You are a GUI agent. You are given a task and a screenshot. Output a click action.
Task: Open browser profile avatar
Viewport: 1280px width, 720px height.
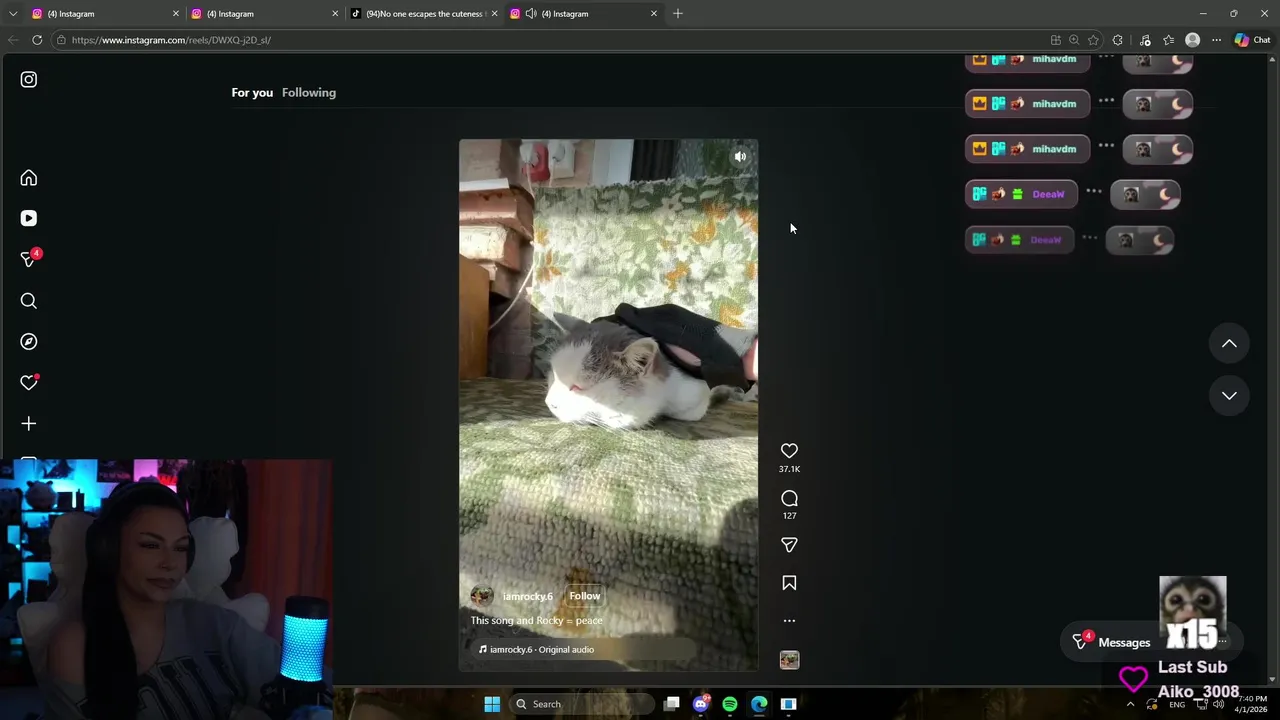(1192, 40)
